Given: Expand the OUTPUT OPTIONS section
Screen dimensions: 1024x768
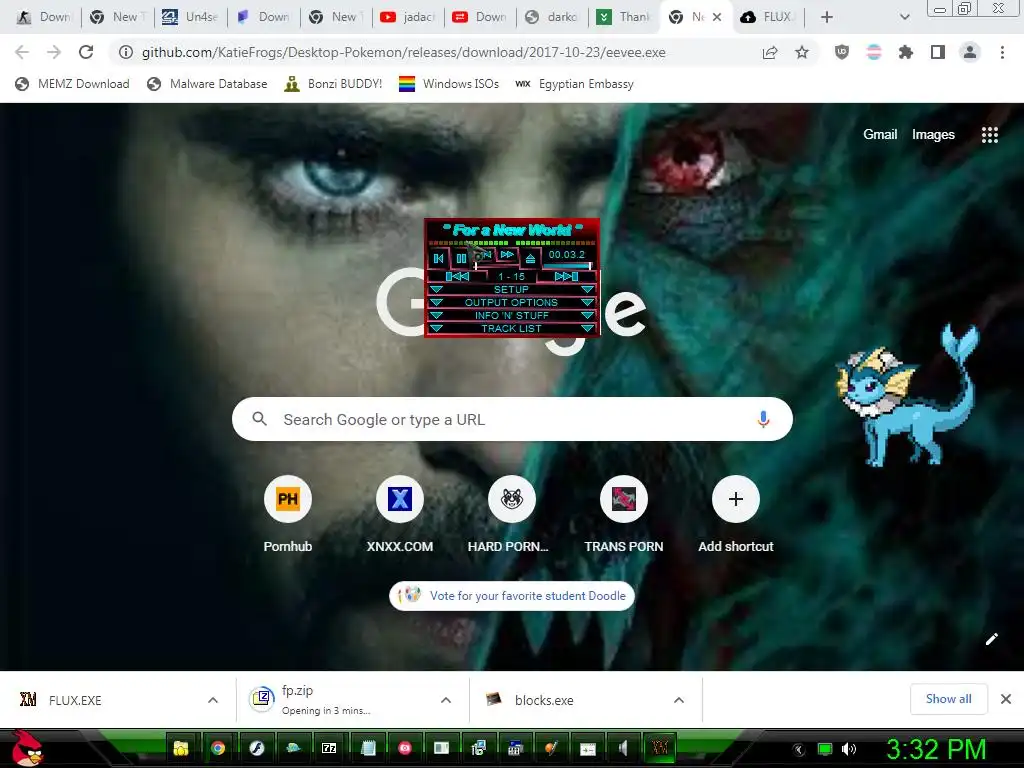Looking at the screenshot, I should [511, 302].
